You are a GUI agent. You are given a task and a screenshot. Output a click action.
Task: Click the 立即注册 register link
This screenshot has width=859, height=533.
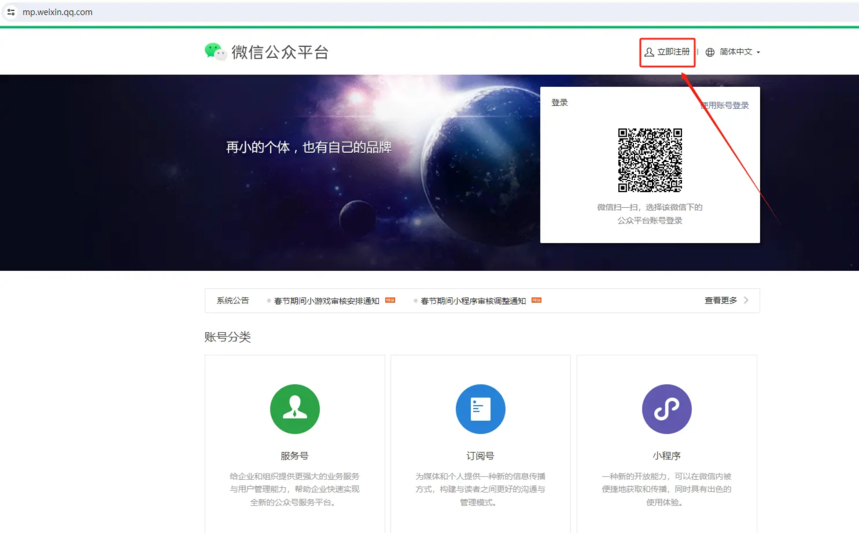click(667, 52)
